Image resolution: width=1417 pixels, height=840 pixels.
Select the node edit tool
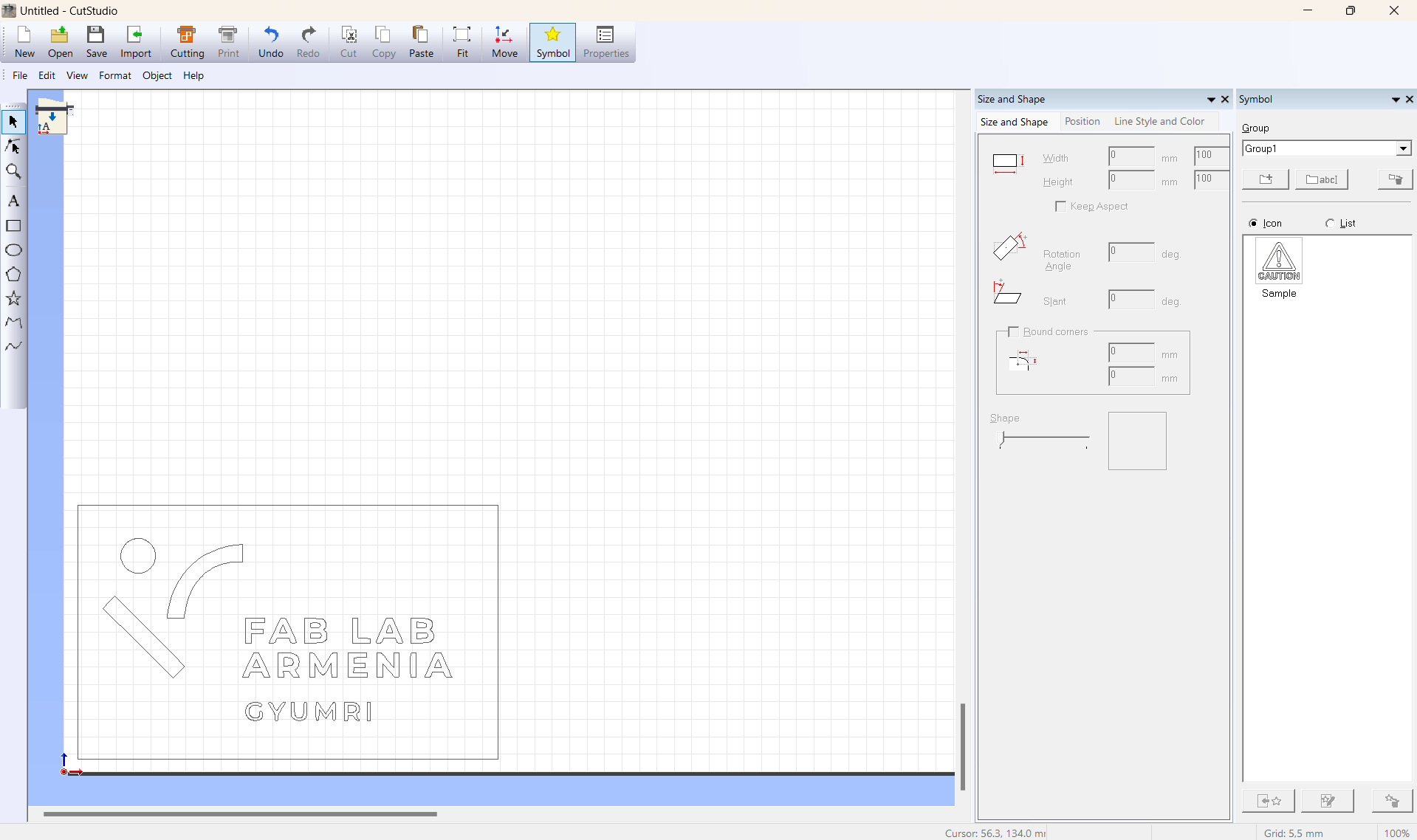click(13, 146)
